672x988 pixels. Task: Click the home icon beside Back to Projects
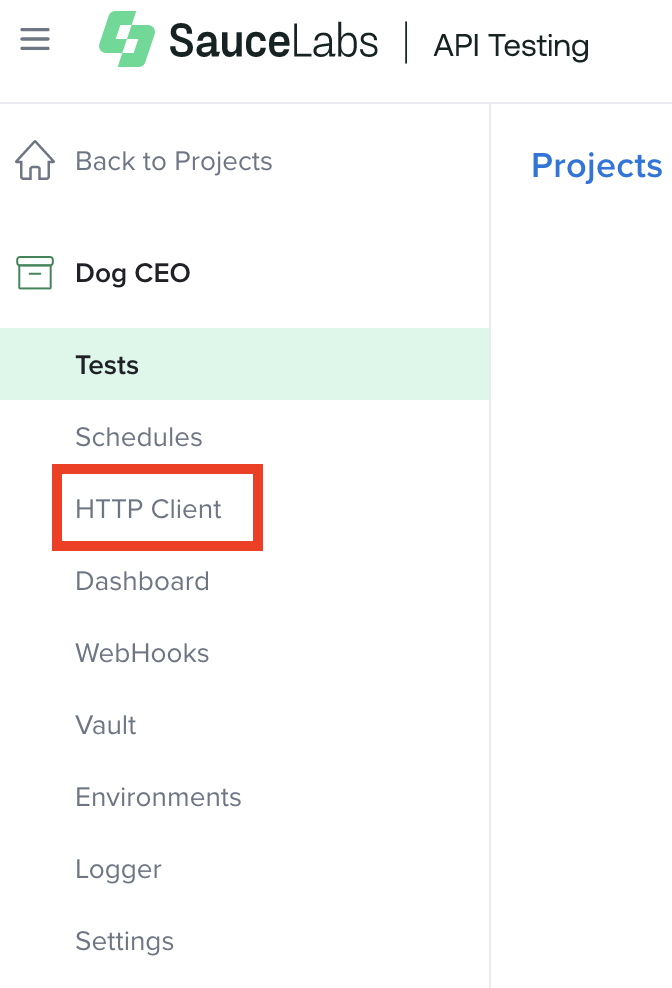[x=35, y=160]
